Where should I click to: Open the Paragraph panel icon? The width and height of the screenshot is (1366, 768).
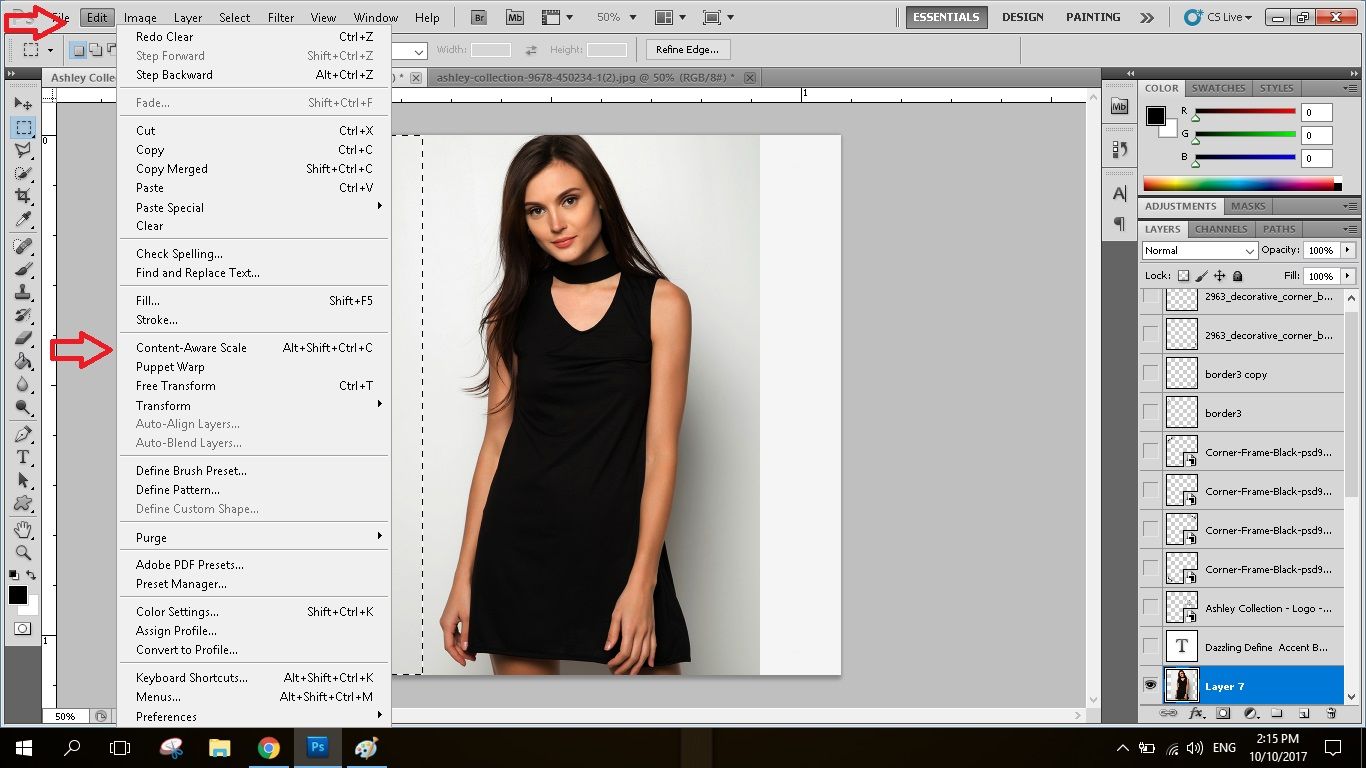click(x=1119, y=223)
